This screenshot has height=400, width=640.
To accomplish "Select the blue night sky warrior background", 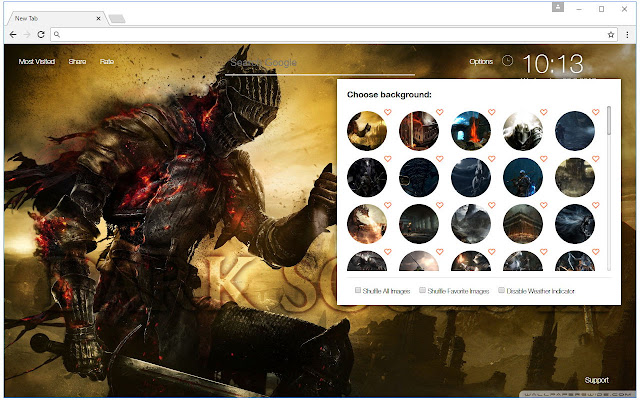I will [x=471, y=178].
